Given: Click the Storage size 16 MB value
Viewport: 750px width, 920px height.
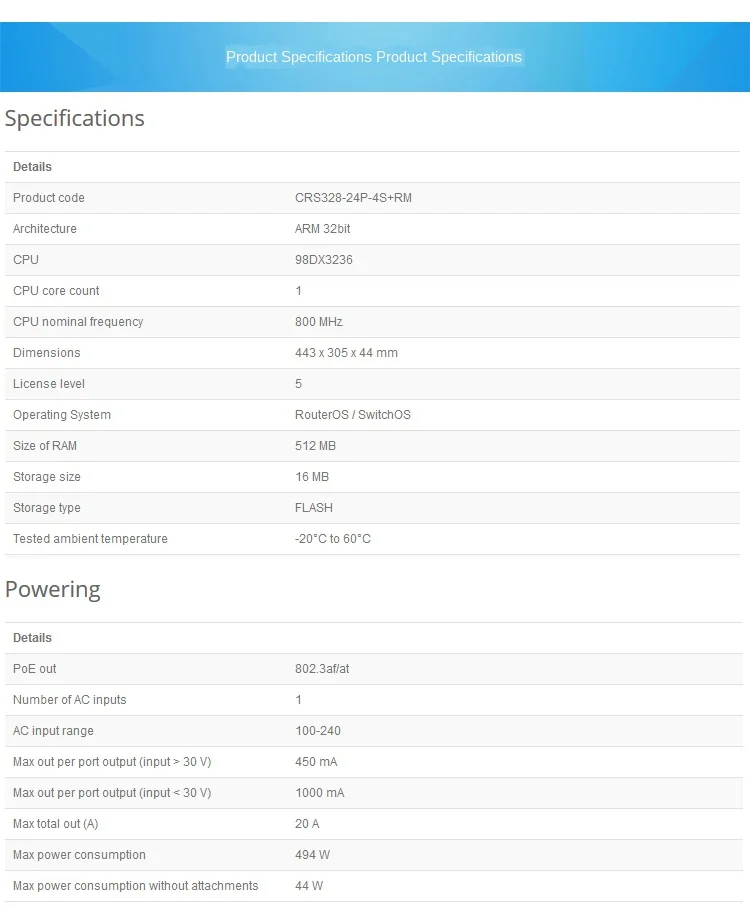Looking at the screenshot, I should coord(312,477).
